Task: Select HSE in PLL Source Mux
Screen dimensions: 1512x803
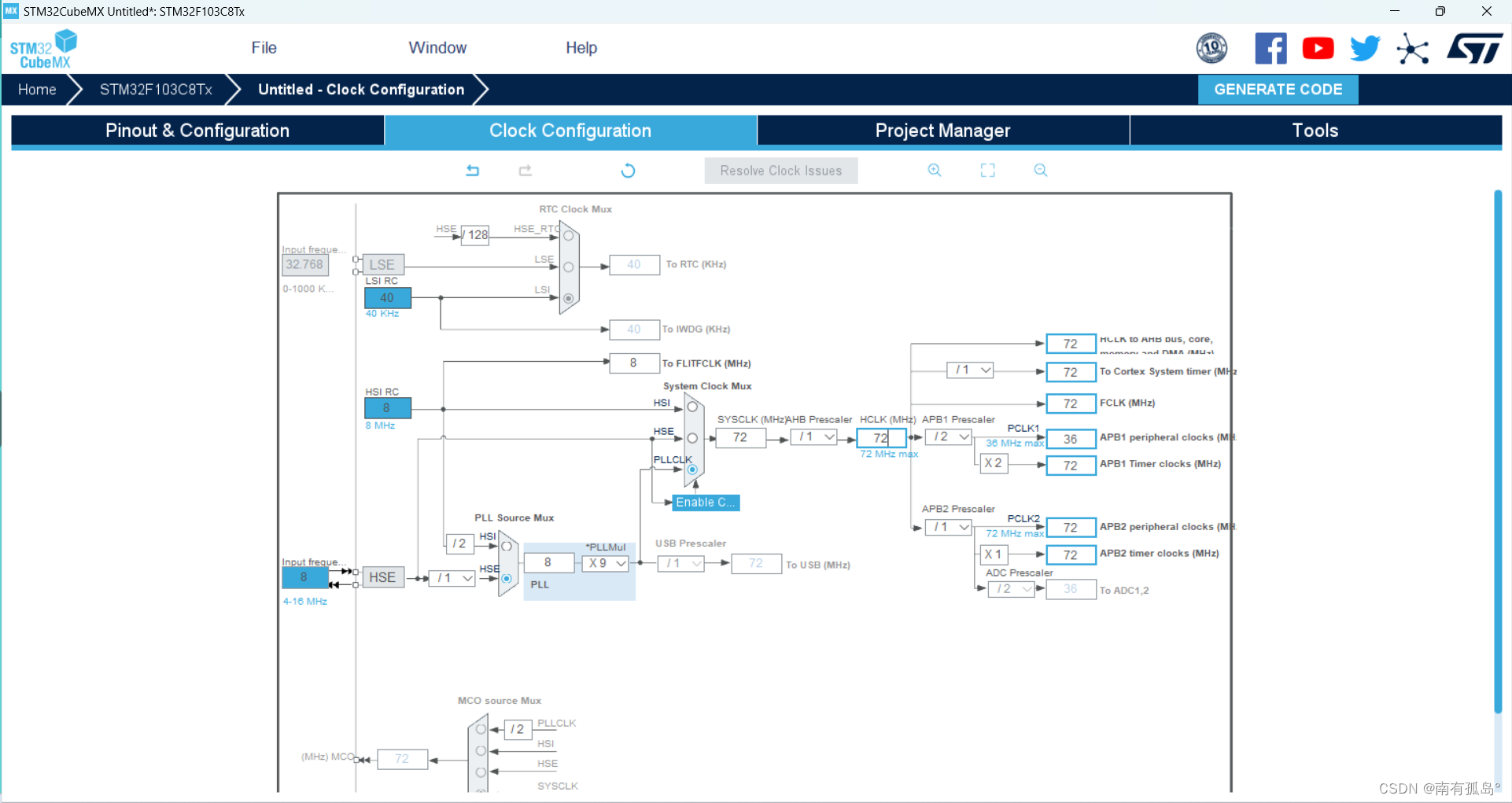Action: [507, 578]
